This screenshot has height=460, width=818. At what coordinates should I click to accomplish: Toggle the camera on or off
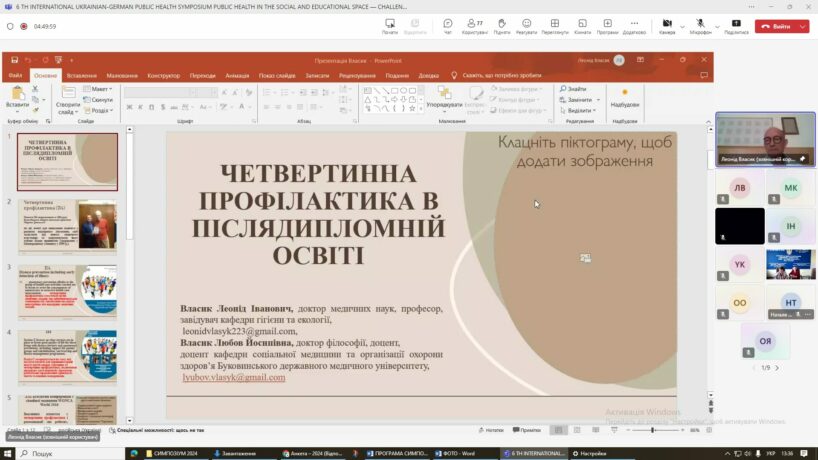(666, 23)
